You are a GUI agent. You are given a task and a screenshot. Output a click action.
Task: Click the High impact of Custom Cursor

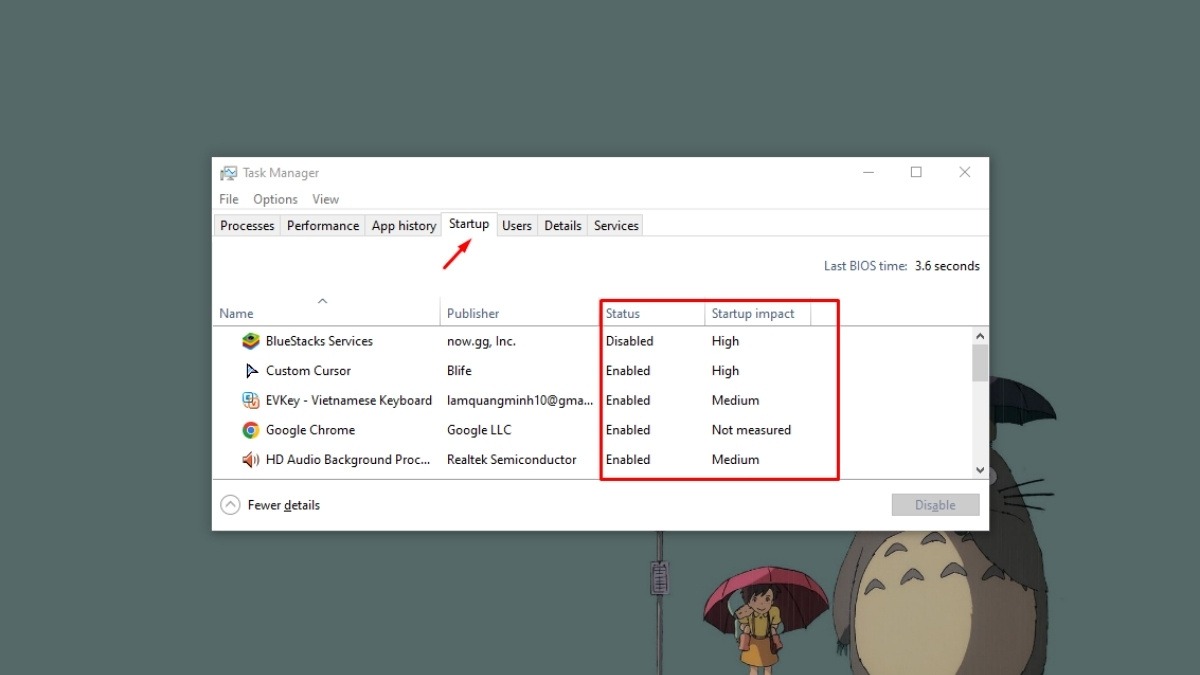point(725,371)
